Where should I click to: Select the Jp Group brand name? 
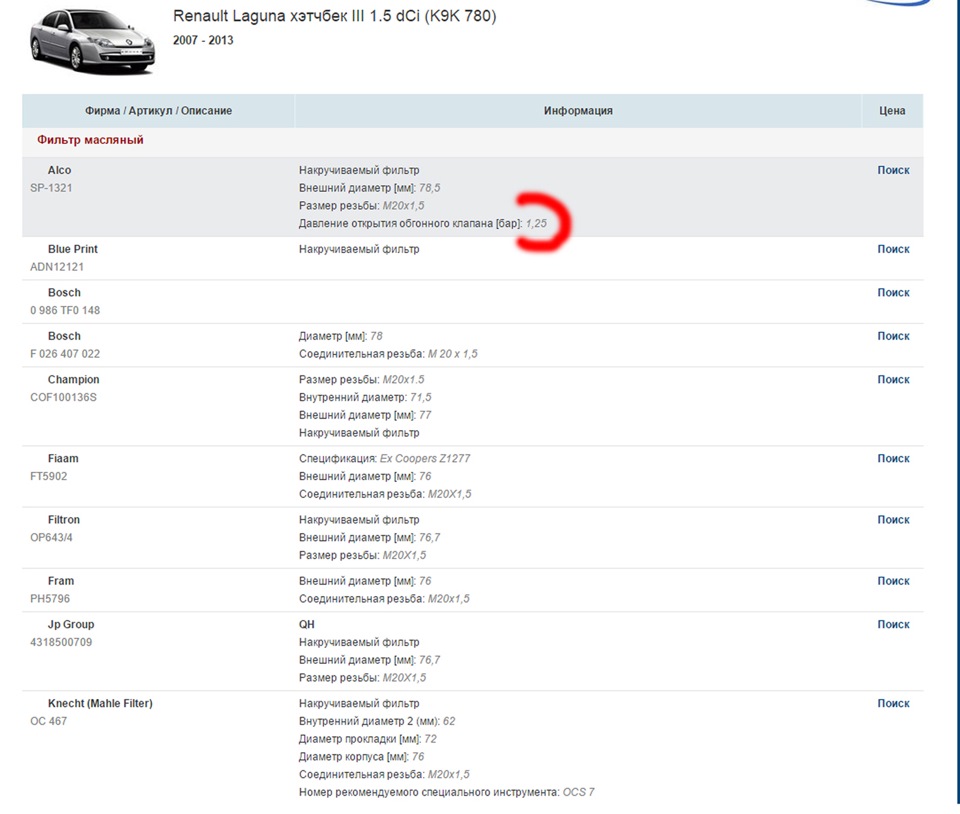point(71,624)
